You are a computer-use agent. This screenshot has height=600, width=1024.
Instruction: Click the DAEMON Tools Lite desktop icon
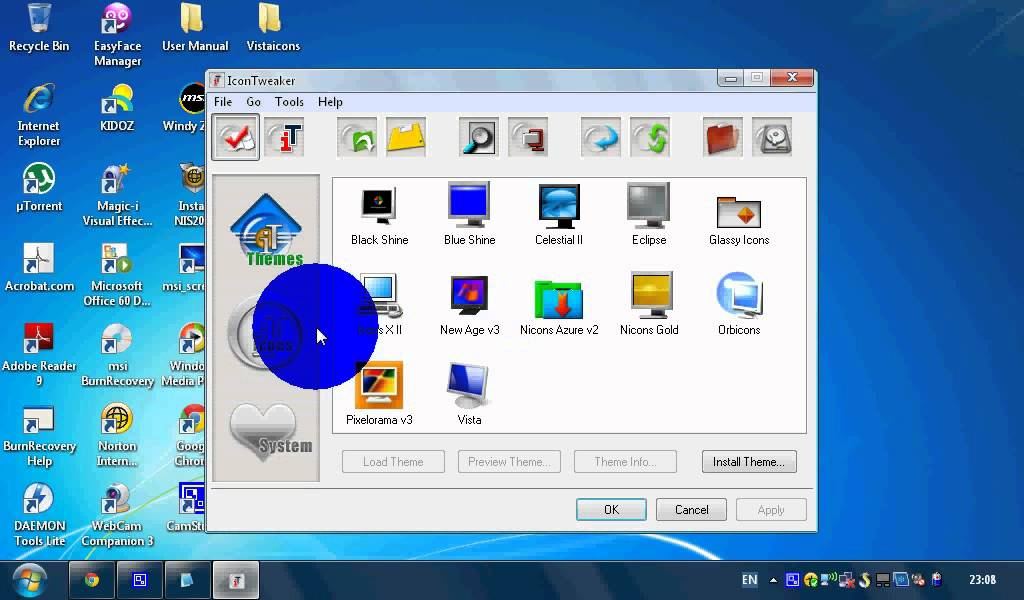click(39, 515)
